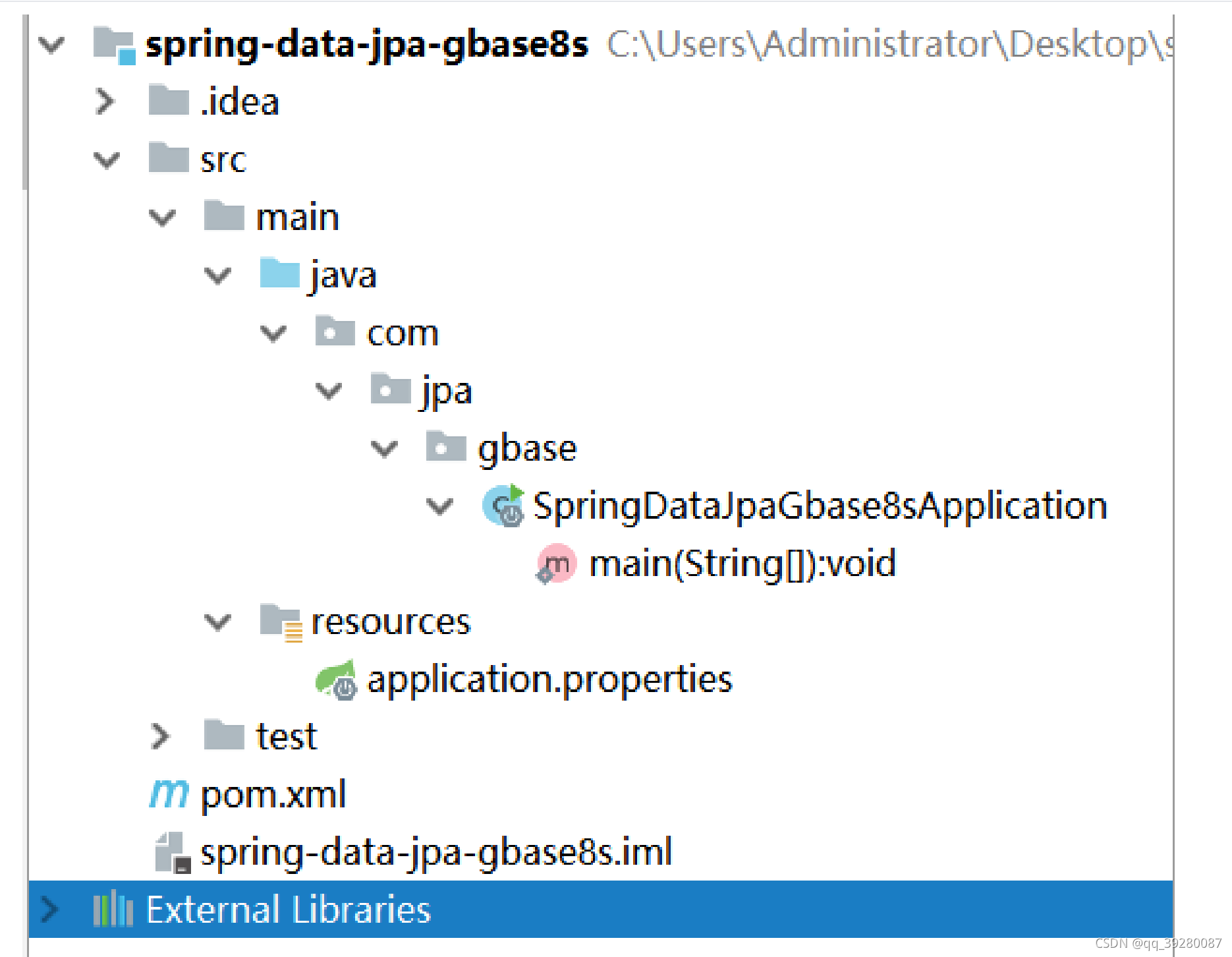This screenshot has height=957, width=1232.
Task: Click the application.properties Spring leaf icon
Action: tap(337, 680)
